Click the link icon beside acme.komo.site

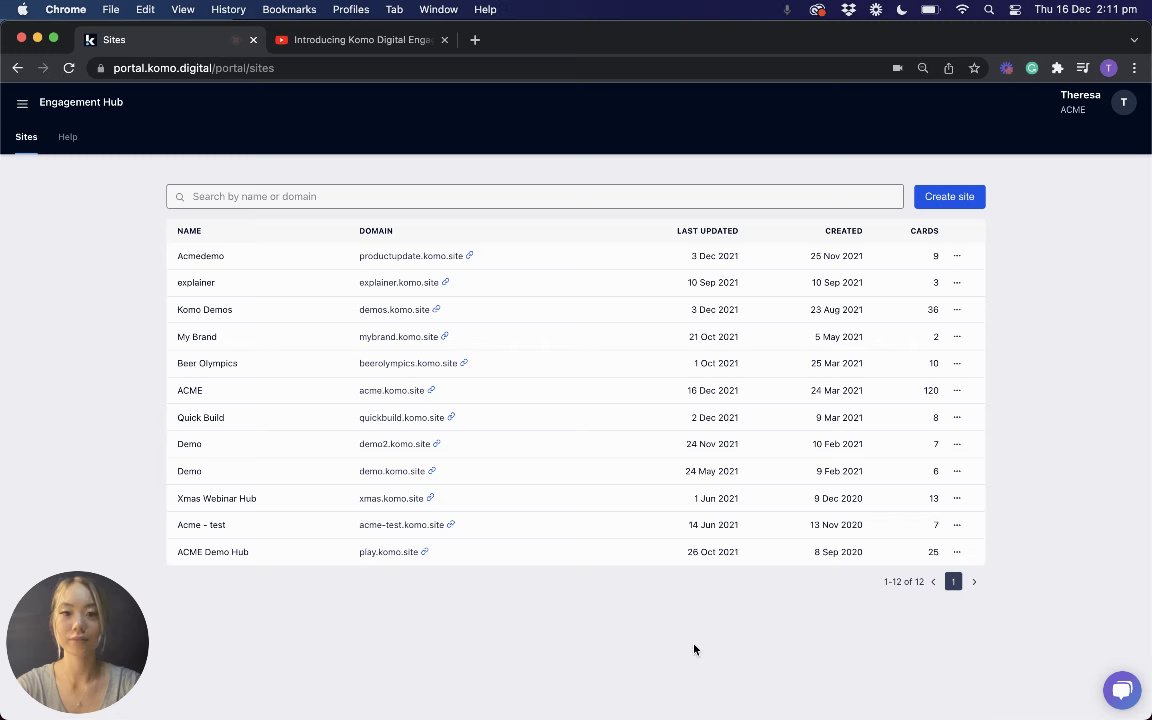pos(431,390)
